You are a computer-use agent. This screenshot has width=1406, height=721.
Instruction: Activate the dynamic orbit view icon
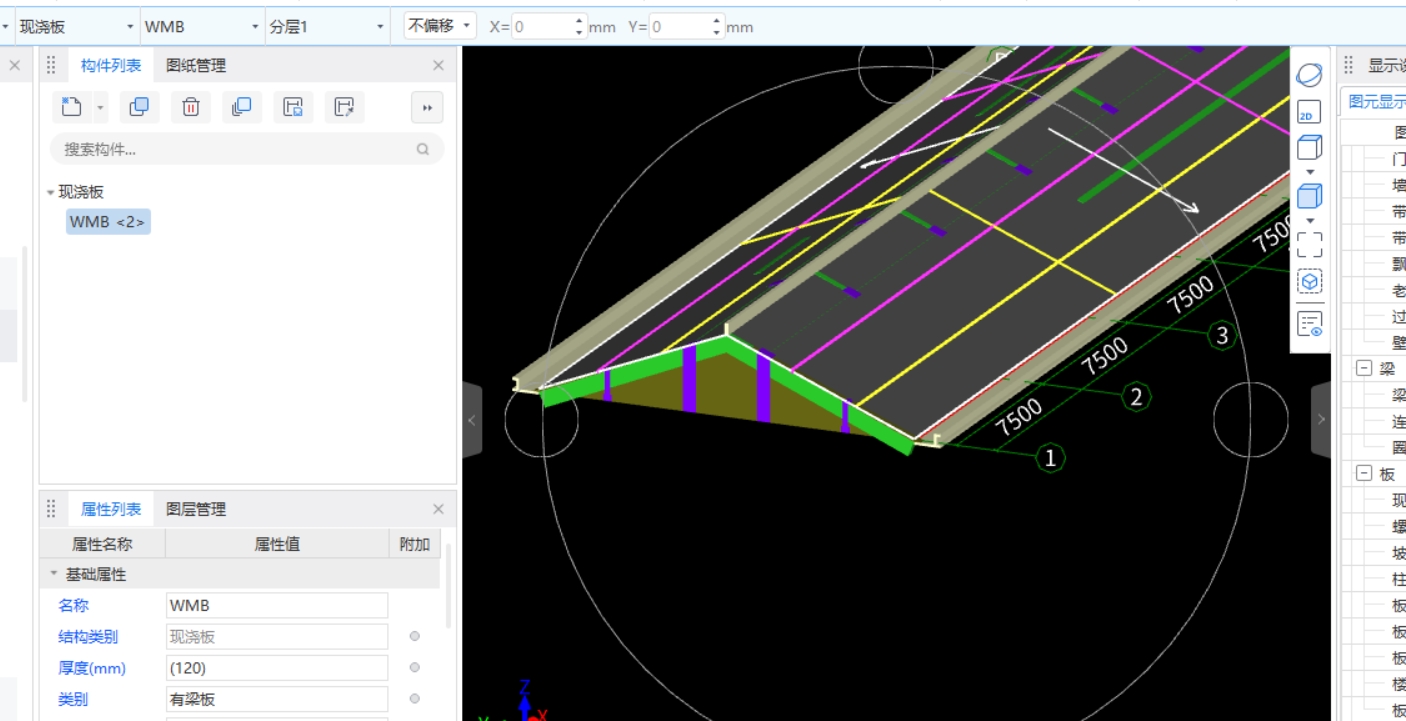tap(1309, 75)
